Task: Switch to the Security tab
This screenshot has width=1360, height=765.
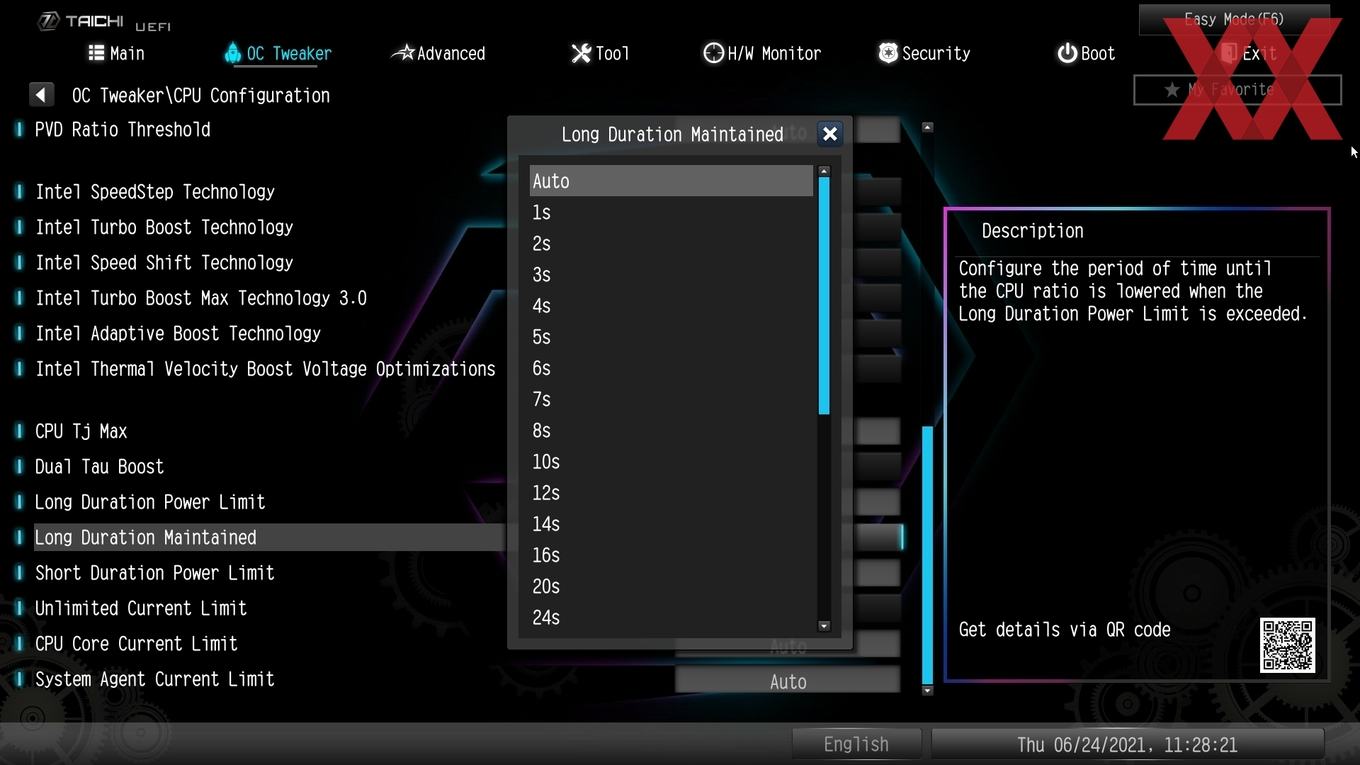Action: pyautogui.click(x=924, y=53)
